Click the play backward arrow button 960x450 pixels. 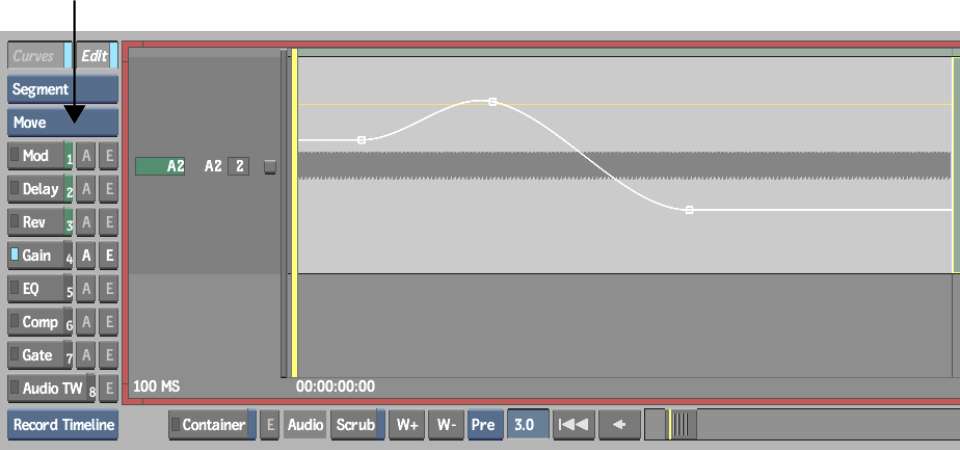(619, 424)
